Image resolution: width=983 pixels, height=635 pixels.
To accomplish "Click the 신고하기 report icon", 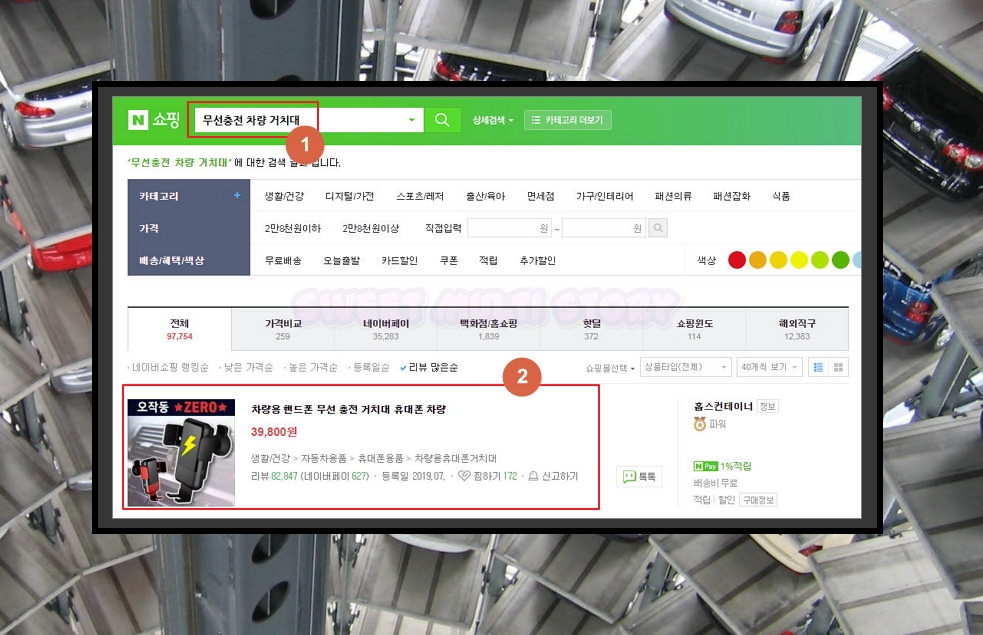I will pyautogui.click(x=533, y=476).
